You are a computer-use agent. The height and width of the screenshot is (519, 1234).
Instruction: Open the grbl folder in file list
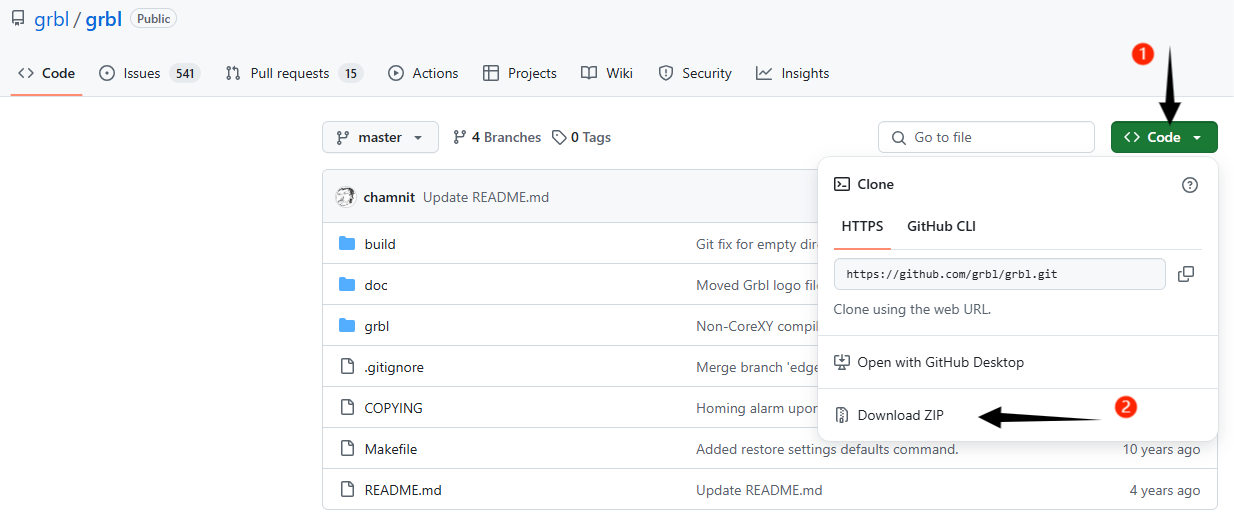point(377,326)
